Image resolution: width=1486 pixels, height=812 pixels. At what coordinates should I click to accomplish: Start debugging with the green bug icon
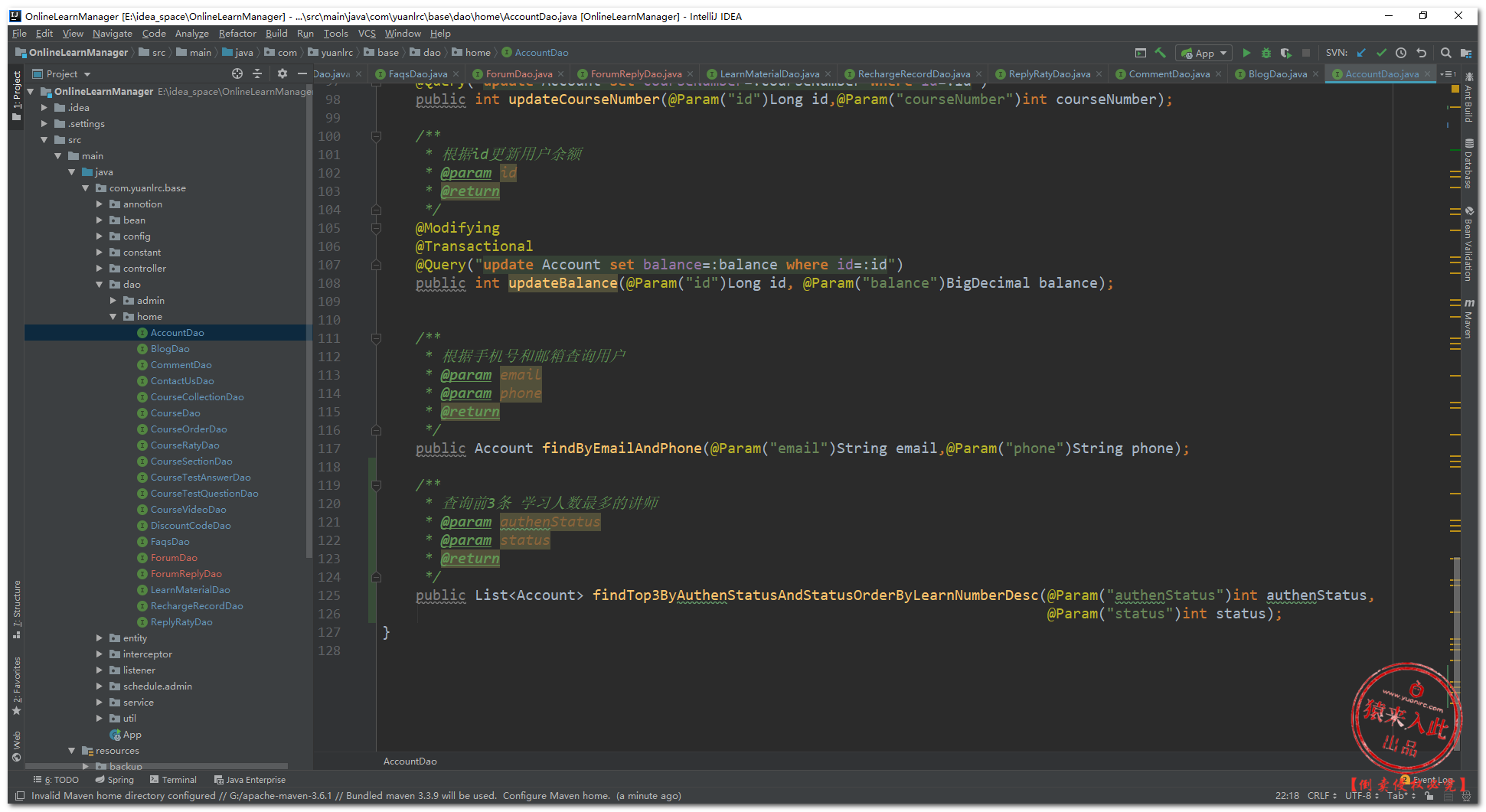tap(1266, 53)
